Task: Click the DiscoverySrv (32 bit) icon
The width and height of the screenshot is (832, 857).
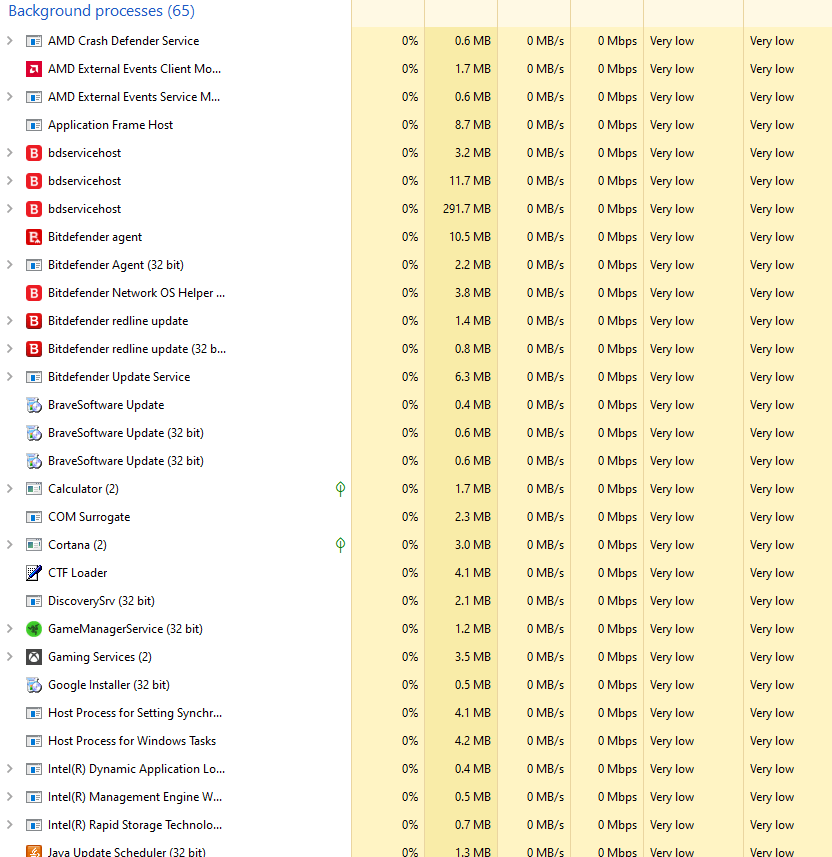Action: tap(34, 601)
